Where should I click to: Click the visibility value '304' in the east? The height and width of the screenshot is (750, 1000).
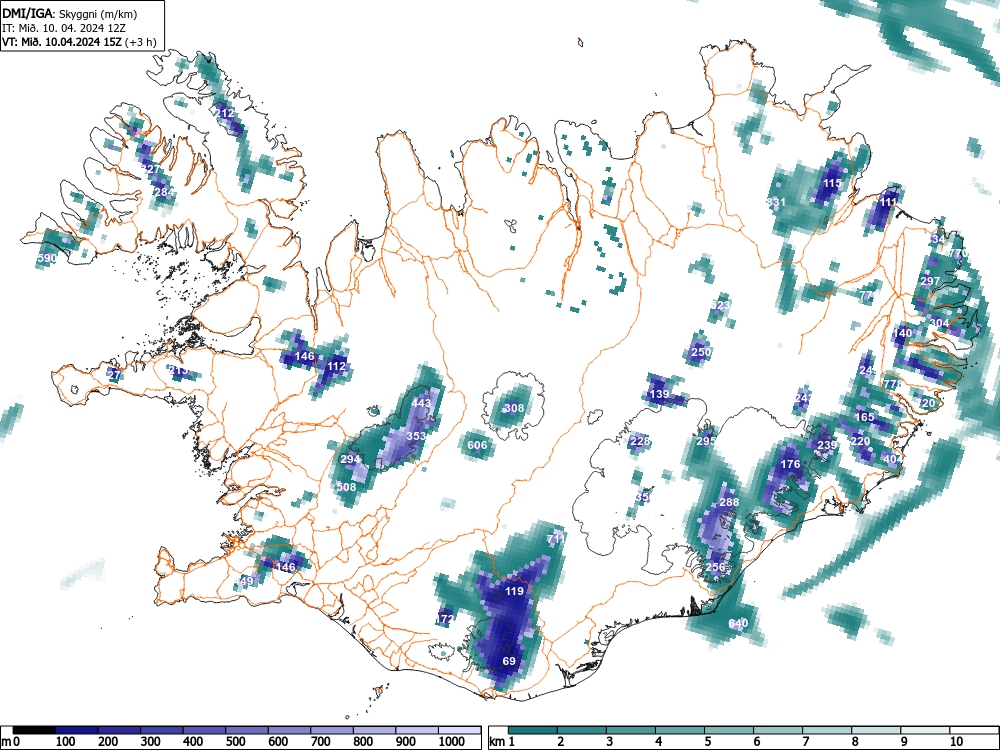pos(939,323)
